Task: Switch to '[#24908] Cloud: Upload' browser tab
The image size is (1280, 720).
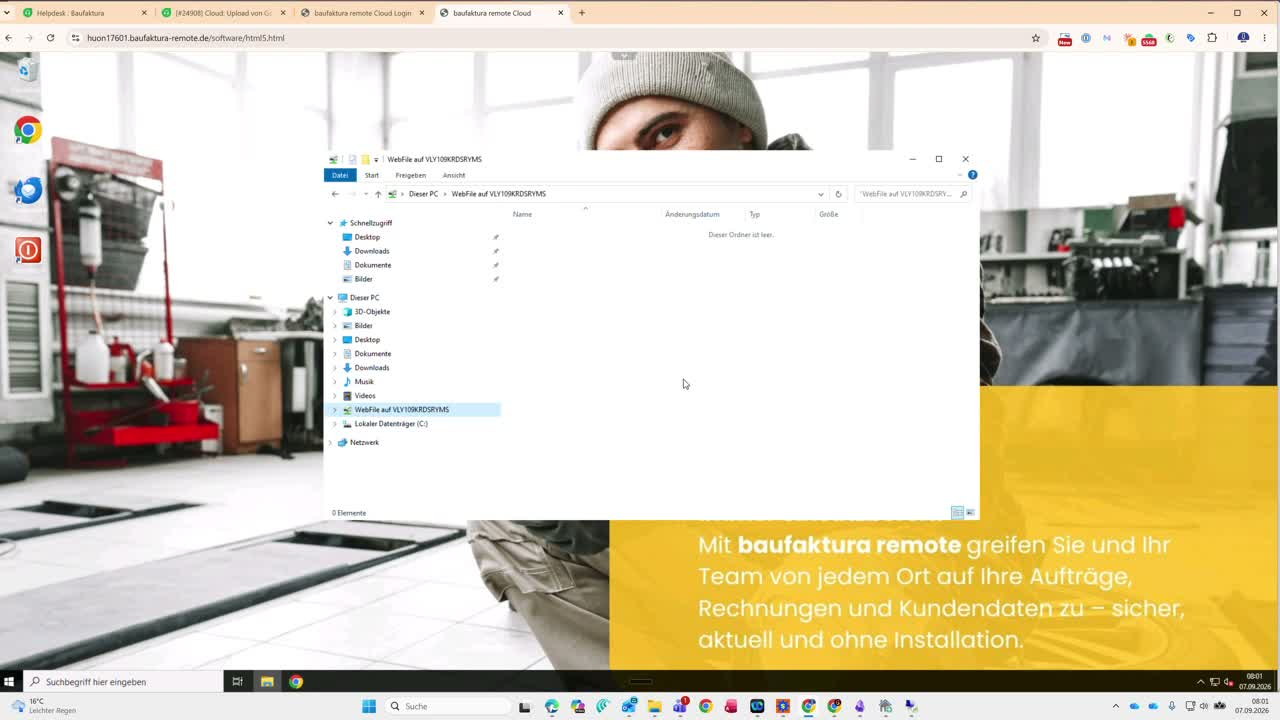Action: 223,13
